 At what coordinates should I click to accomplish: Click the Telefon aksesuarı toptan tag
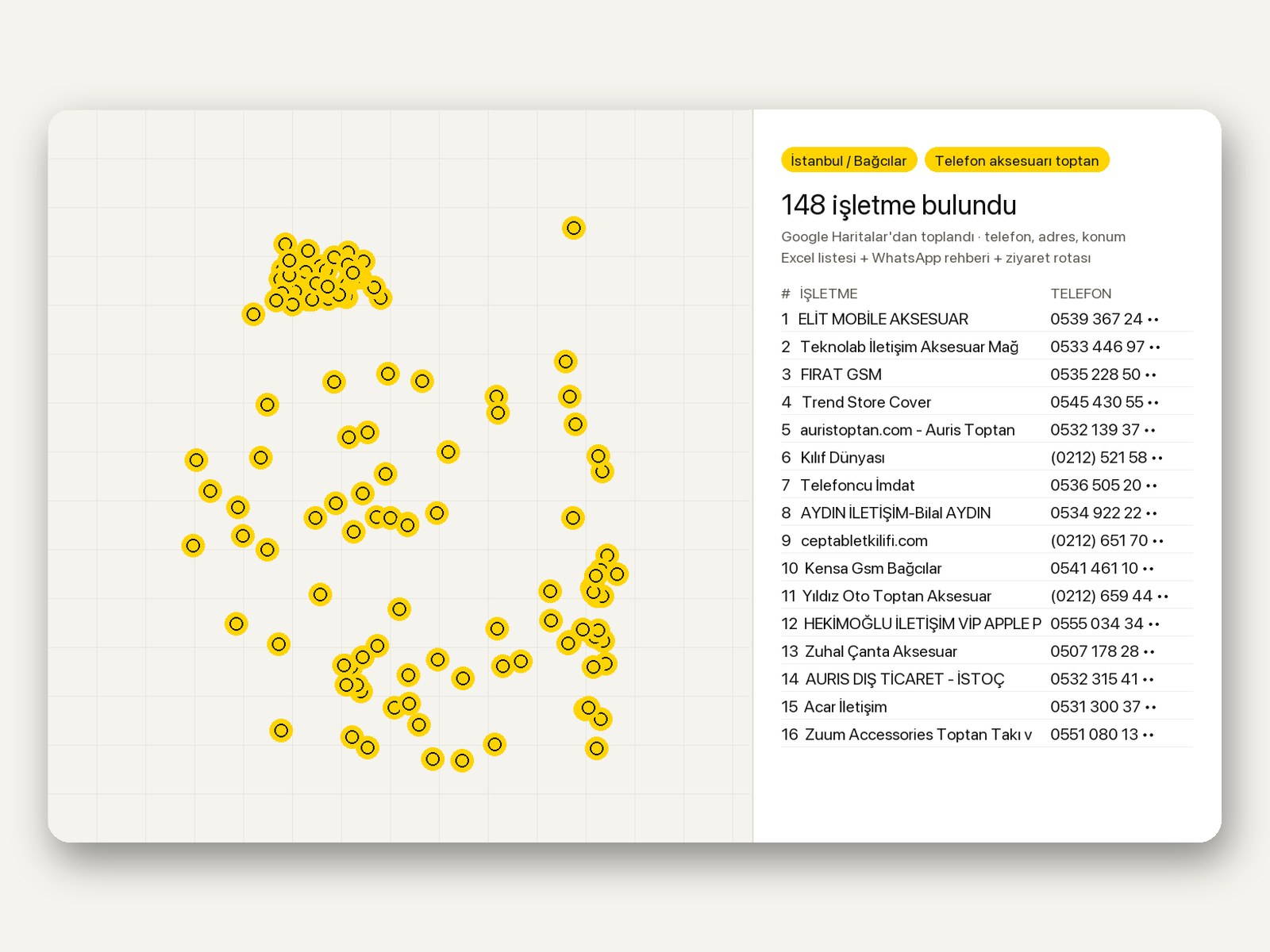coord(1017,160)
